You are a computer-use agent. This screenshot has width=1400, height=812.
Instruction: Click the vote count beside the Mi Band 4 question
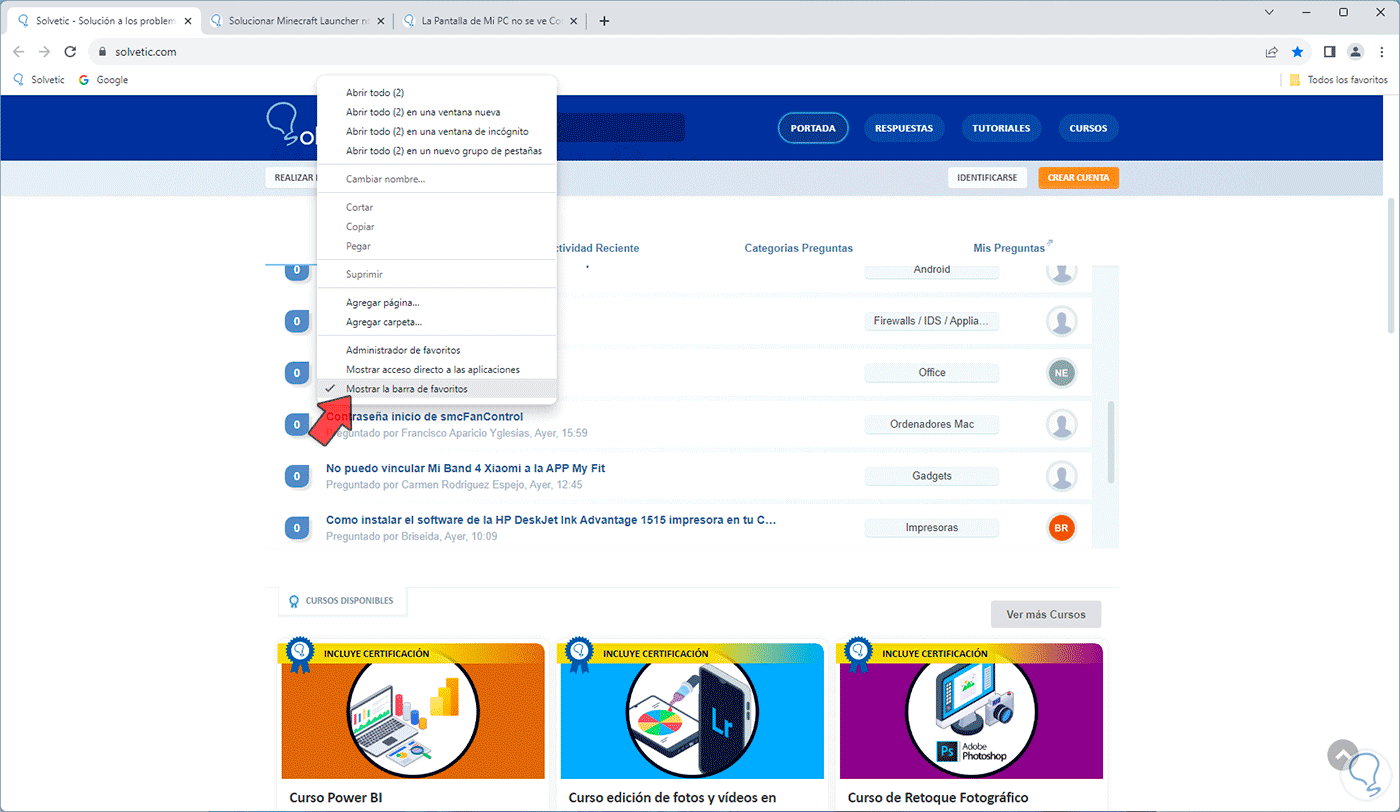coord(297,476)
